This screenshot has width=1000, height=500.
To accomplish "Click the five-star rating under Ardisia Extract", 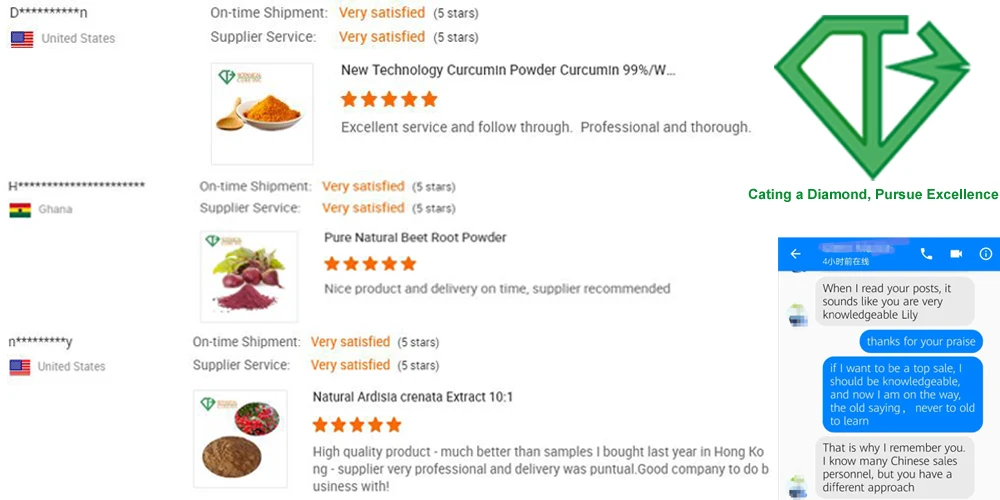I will (357, 425).
